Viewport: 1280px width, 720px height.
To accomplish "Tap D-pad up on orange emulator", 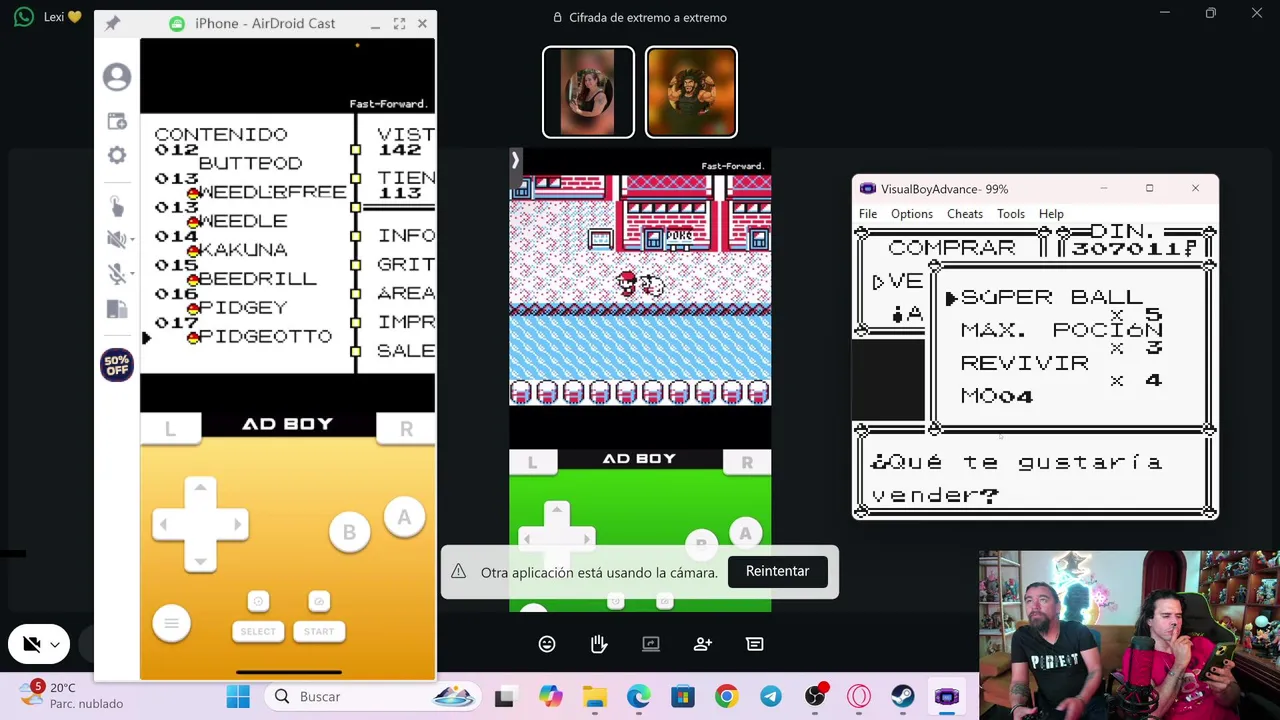I will point(200,488).
